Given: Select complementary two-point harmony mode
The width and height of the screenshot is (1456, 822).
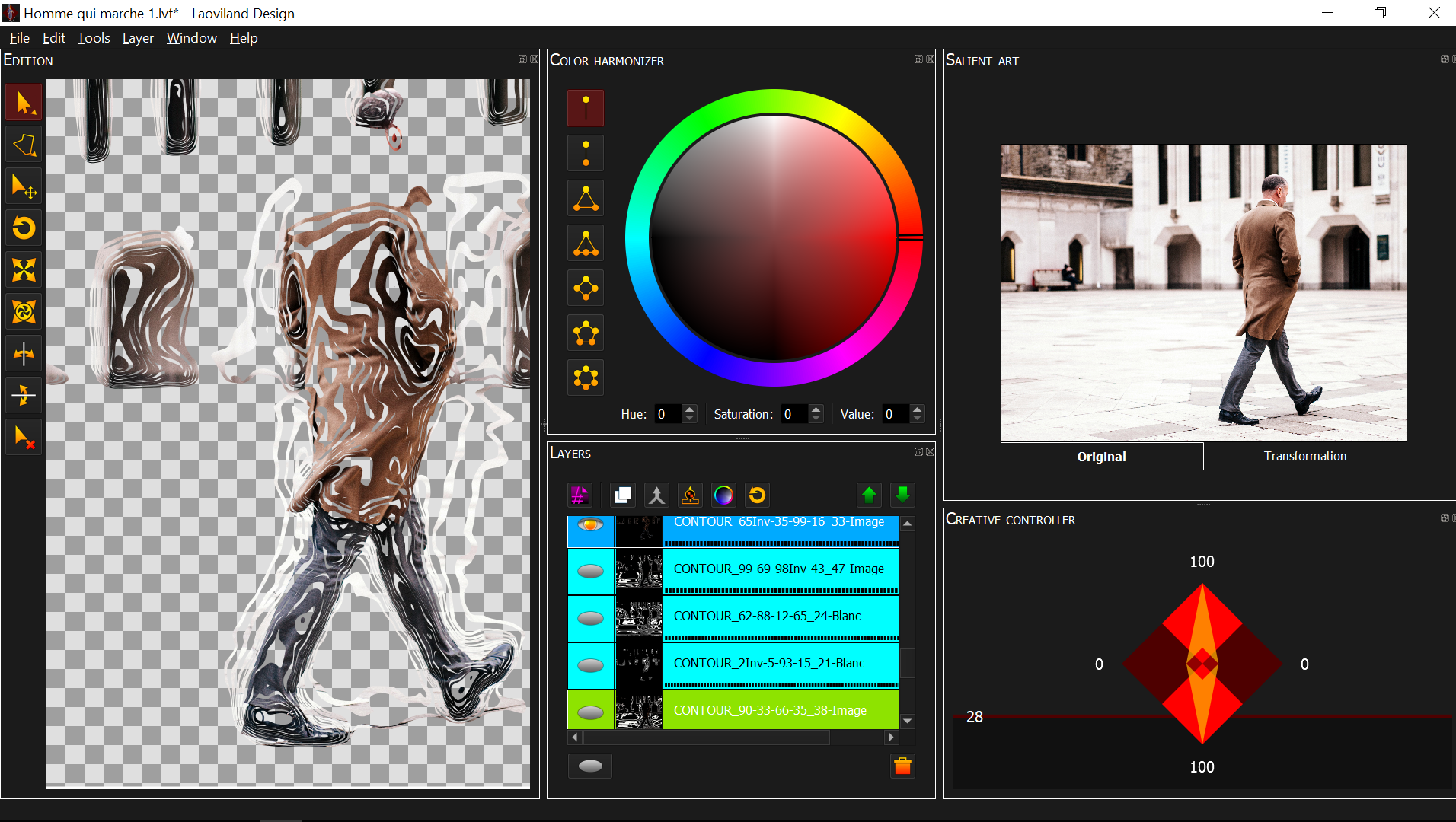Looking at the screenshot, I should pos(586,153).
